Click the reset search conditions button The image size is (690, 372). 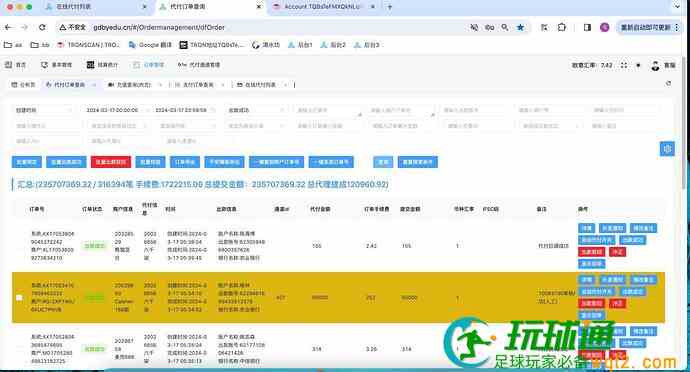click(x=418, y=162)
